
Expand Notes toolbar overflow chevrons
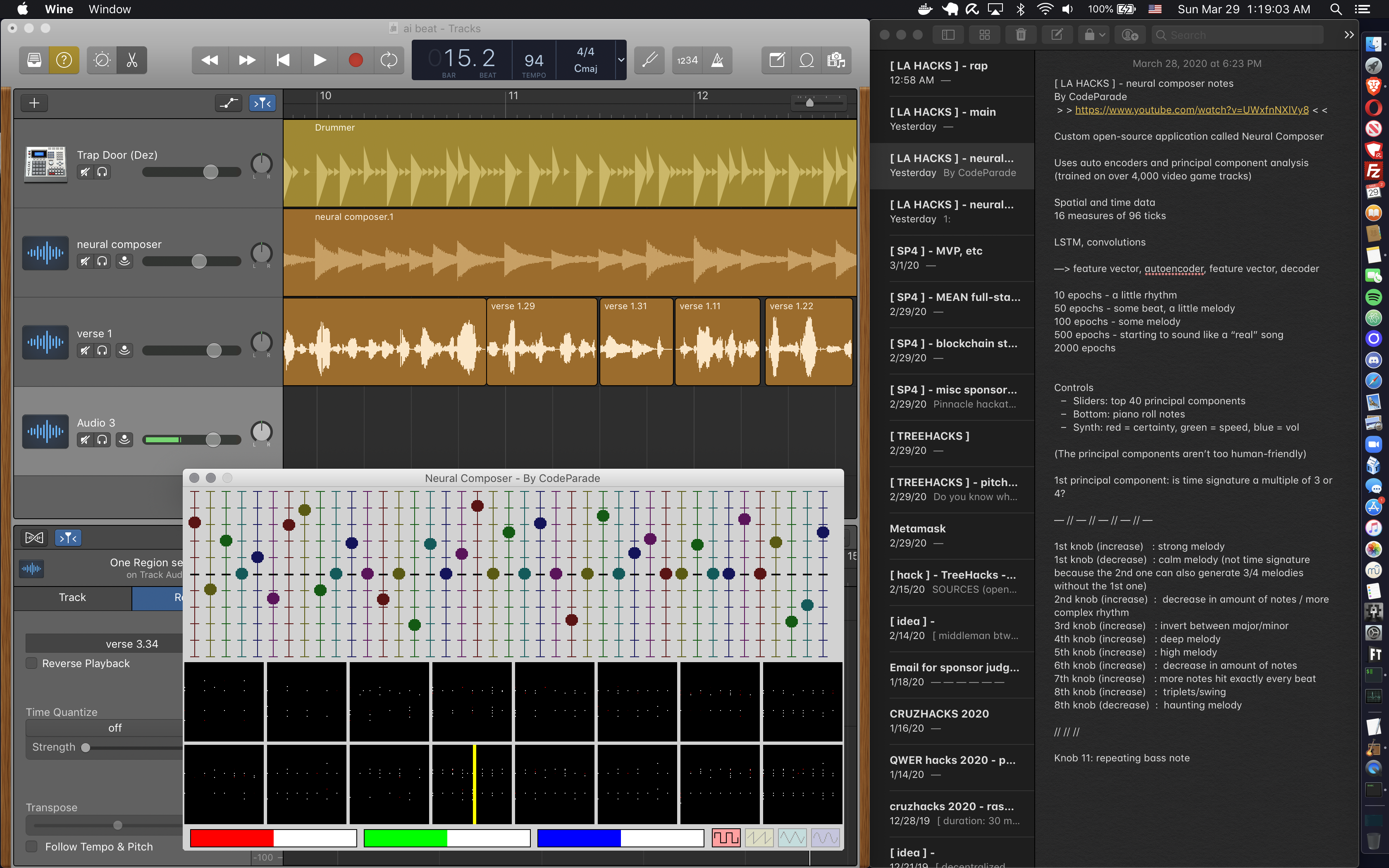click(x=1349, y=35)
